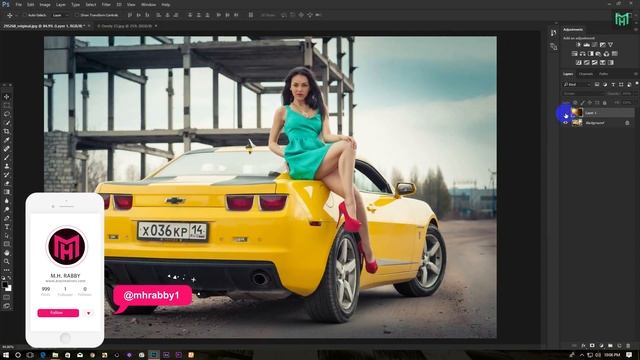The image size is (640, 360).
Task: Toggle the lock on Background layer
Action: (x=627, y=123)
